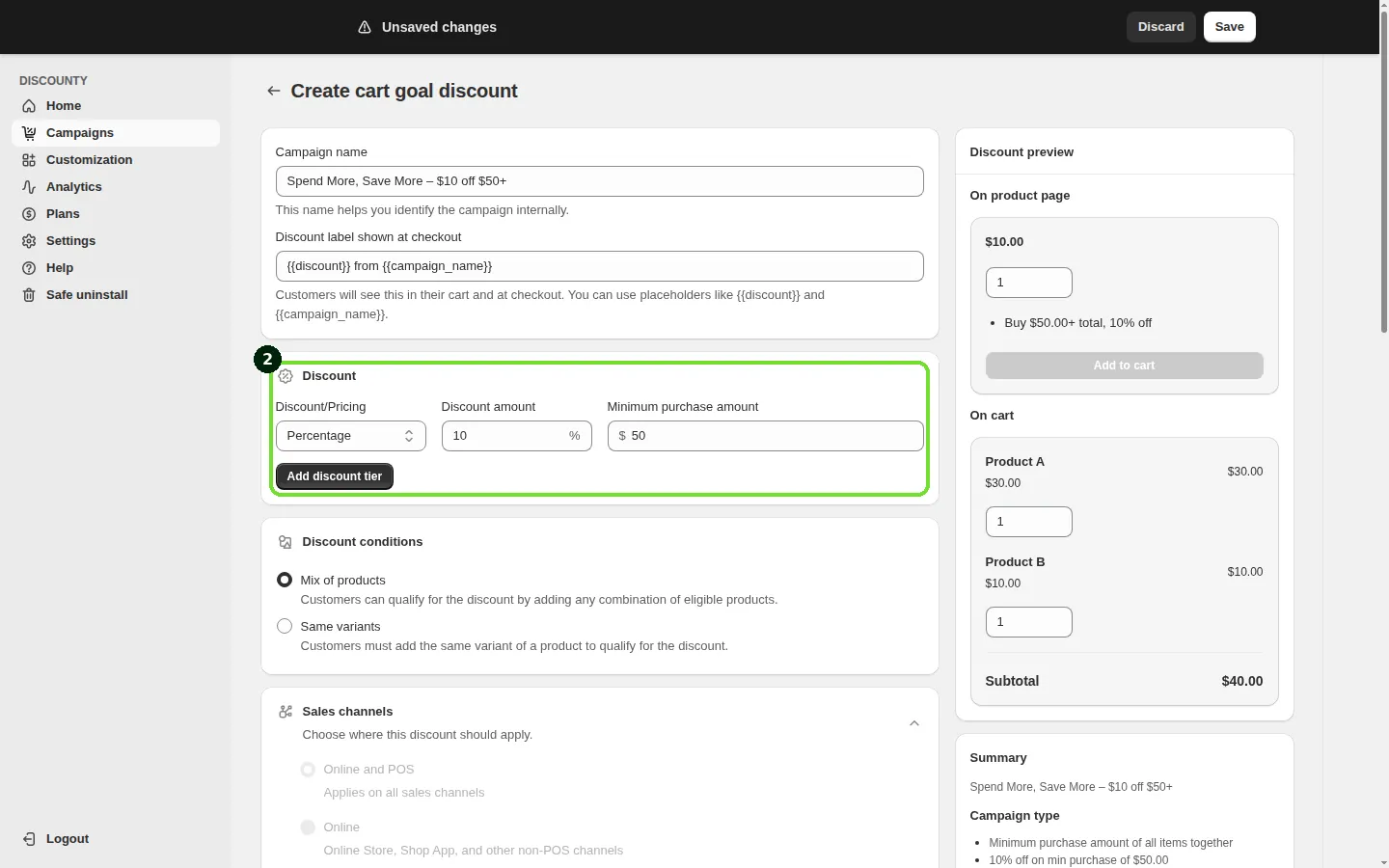
Task: Click the Help question mark icon
Action: (29, 268)
